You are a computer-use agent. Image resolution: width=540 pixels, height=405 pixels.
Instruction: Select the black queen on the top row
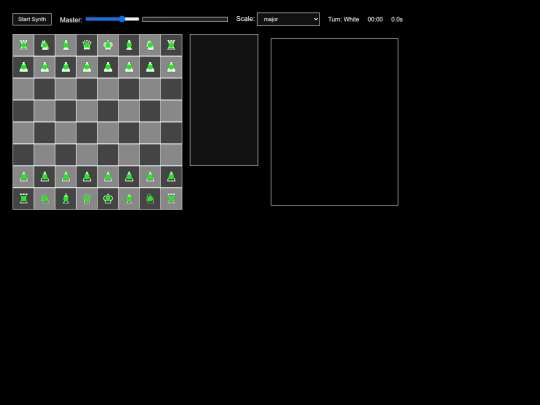click(x=87, y=45)
